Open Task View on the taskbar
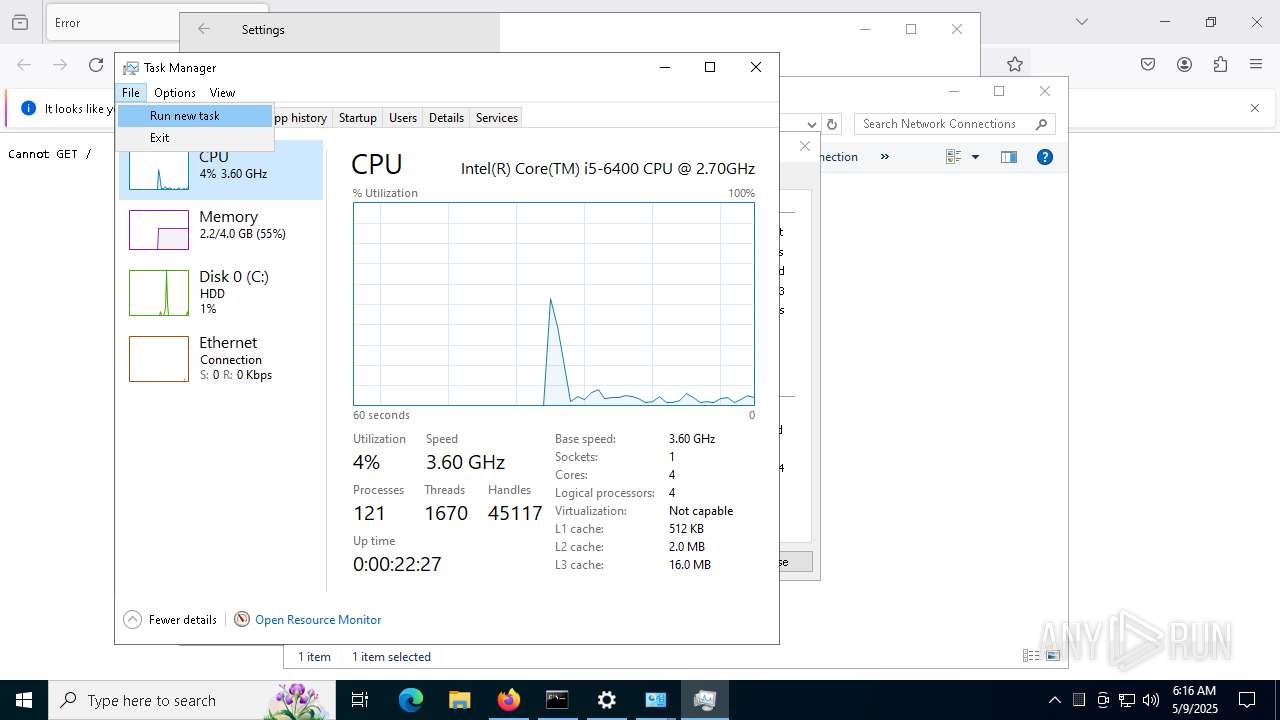The width and height of the screenshot is (1280, 720). (360, 700)
